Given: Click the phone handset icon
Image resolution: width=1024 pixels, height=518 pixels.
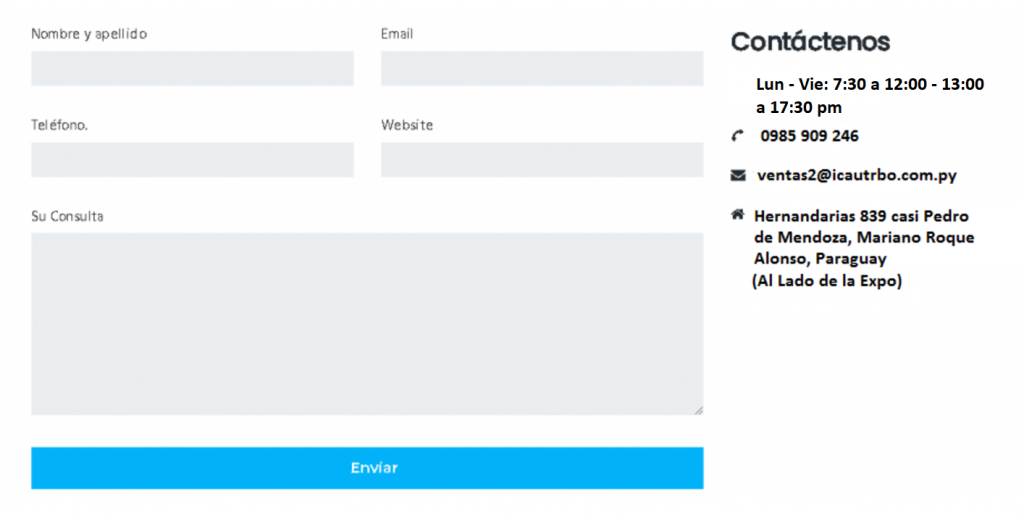Looking at the screenshot, I should [737, 136].
